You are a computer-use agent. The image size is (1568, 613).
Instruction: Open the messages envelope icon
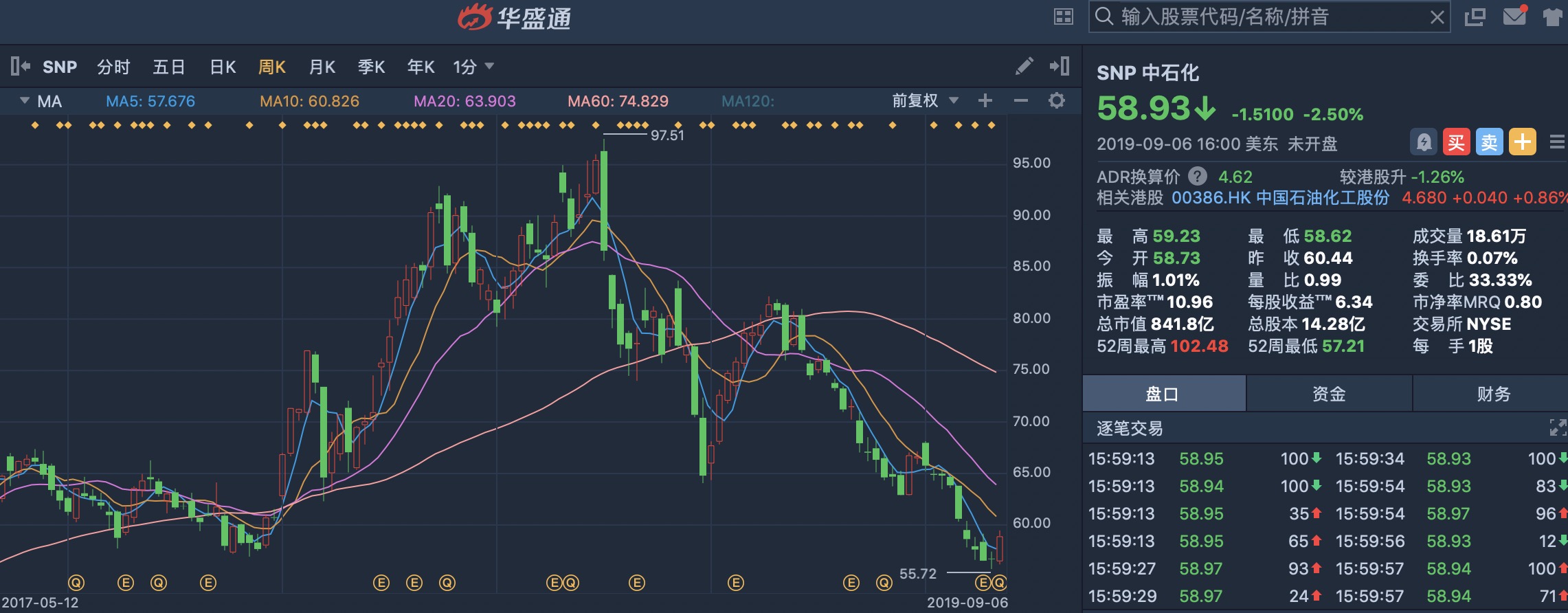[x=1514, y=16]
